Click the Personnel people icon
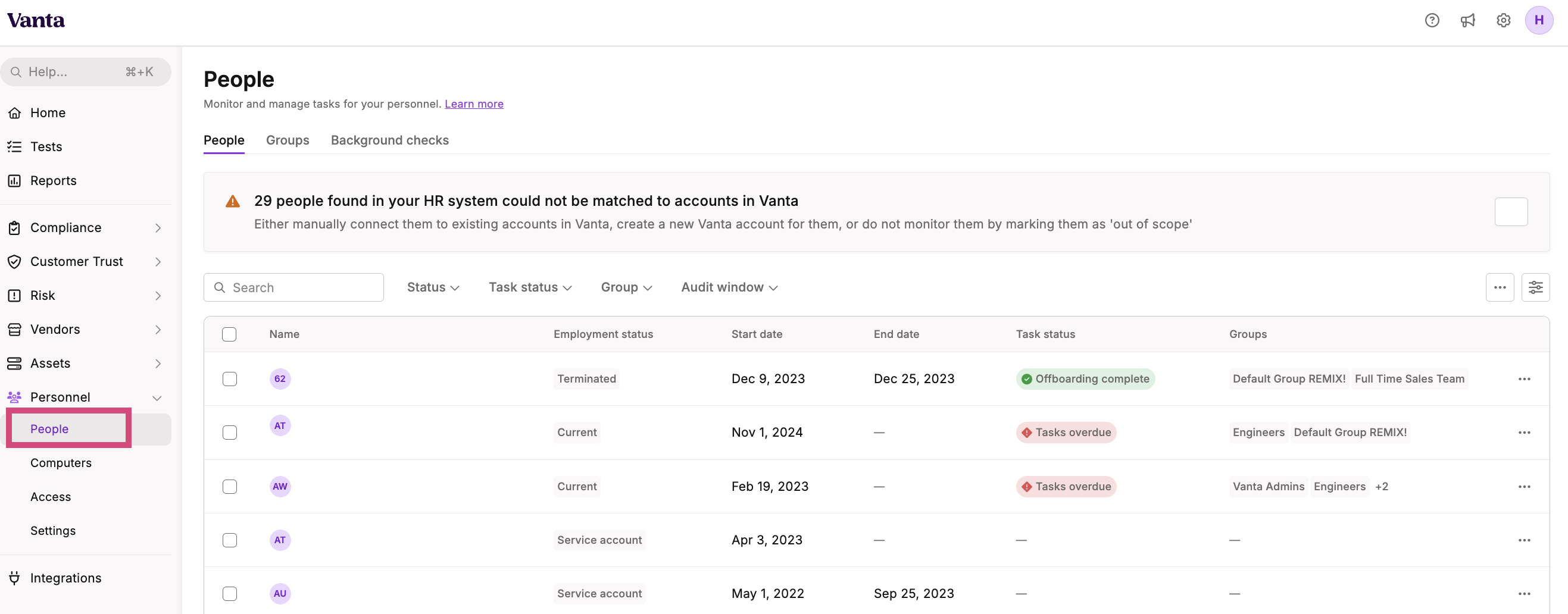 click(15, 397)
